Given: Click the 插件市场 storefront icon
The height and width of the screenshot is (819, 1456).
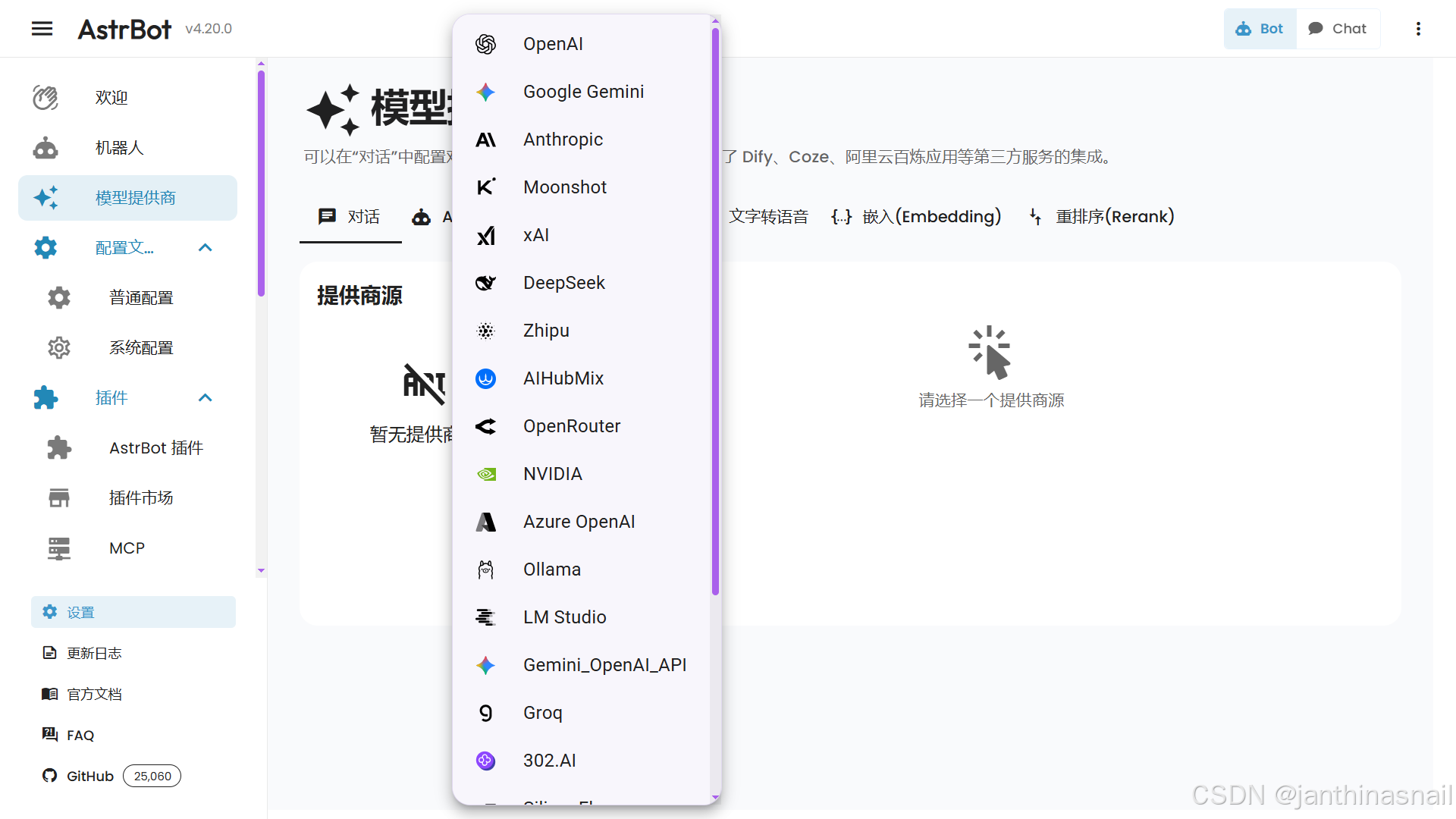Looking at the screenshot, I should [x=59, y=498].
